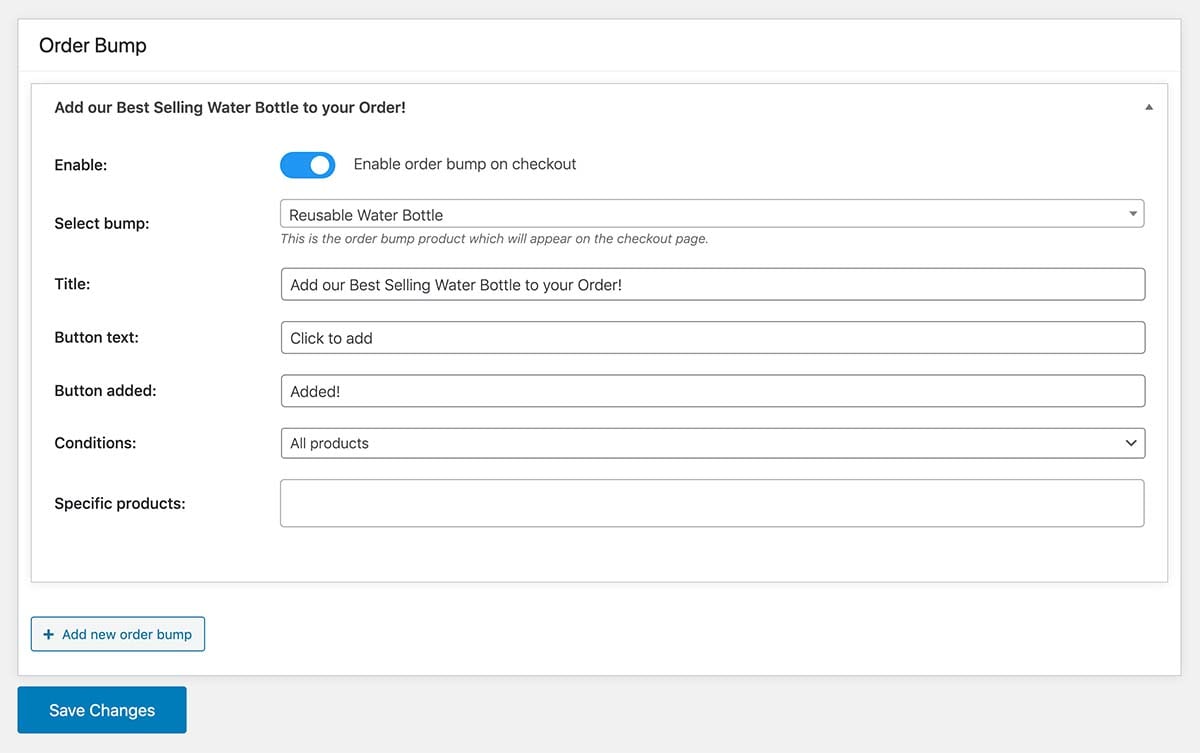Click the Title input field
This screenshot has height=753, width=1200.
point(712,284)
